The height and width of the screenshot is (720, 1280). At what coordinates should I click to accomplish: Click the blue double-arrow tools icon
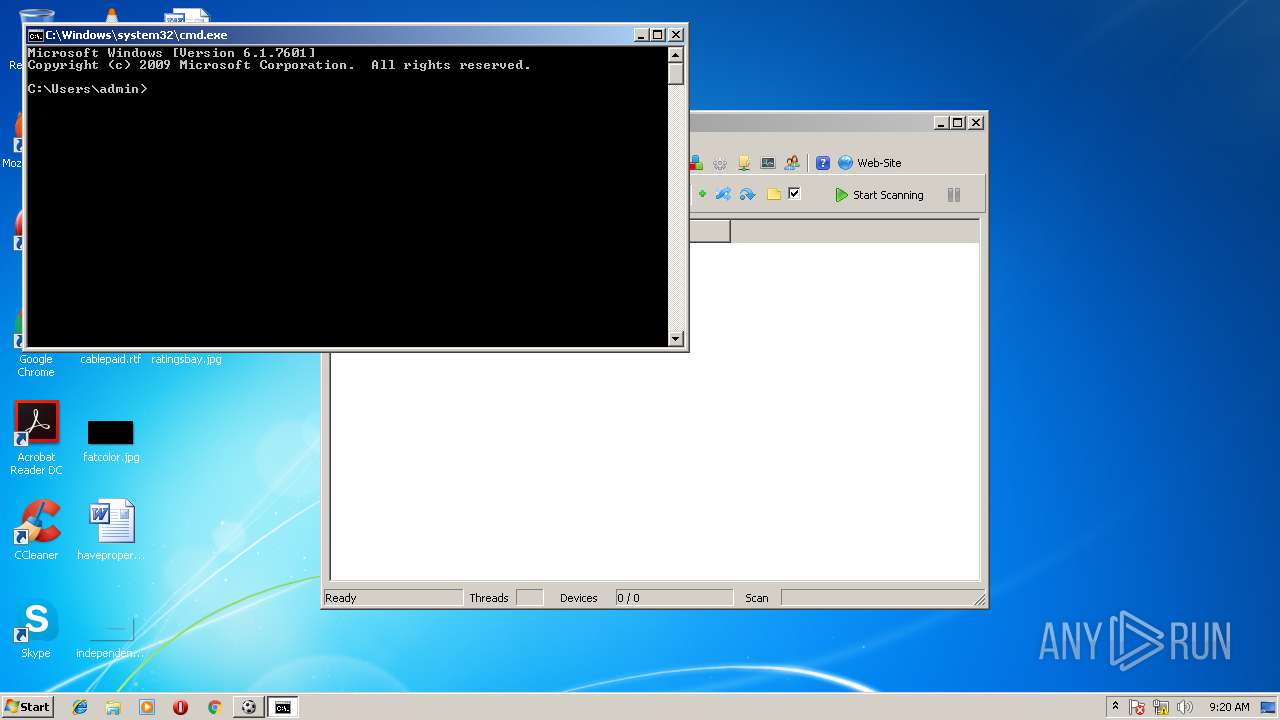[x=723, y=194]
